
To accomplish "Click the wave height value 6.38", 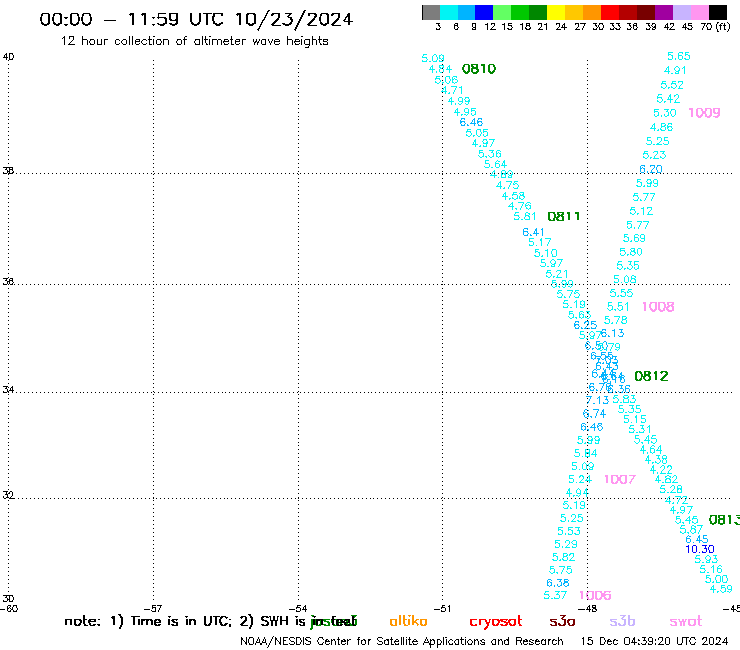I will 558,583.
